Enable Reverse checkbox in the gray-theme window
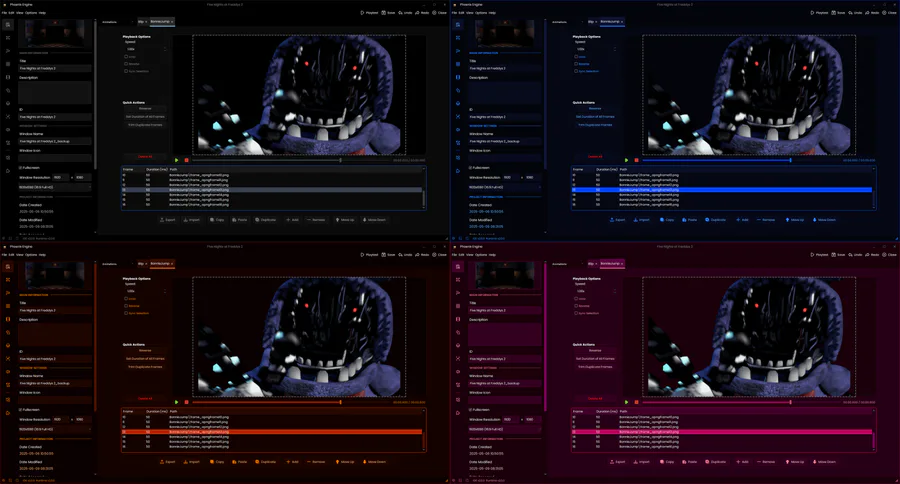This screenshot has height=484, width=900. (126, 64)
